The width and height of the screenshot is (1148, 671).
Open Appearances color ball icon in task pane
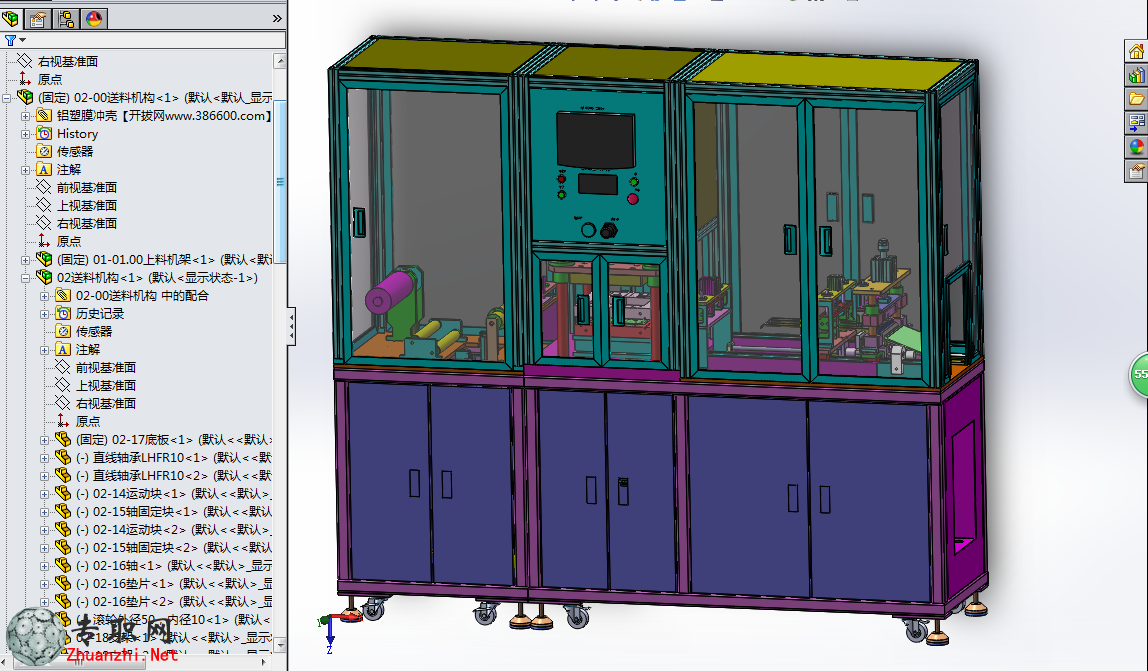(1136, 147)
